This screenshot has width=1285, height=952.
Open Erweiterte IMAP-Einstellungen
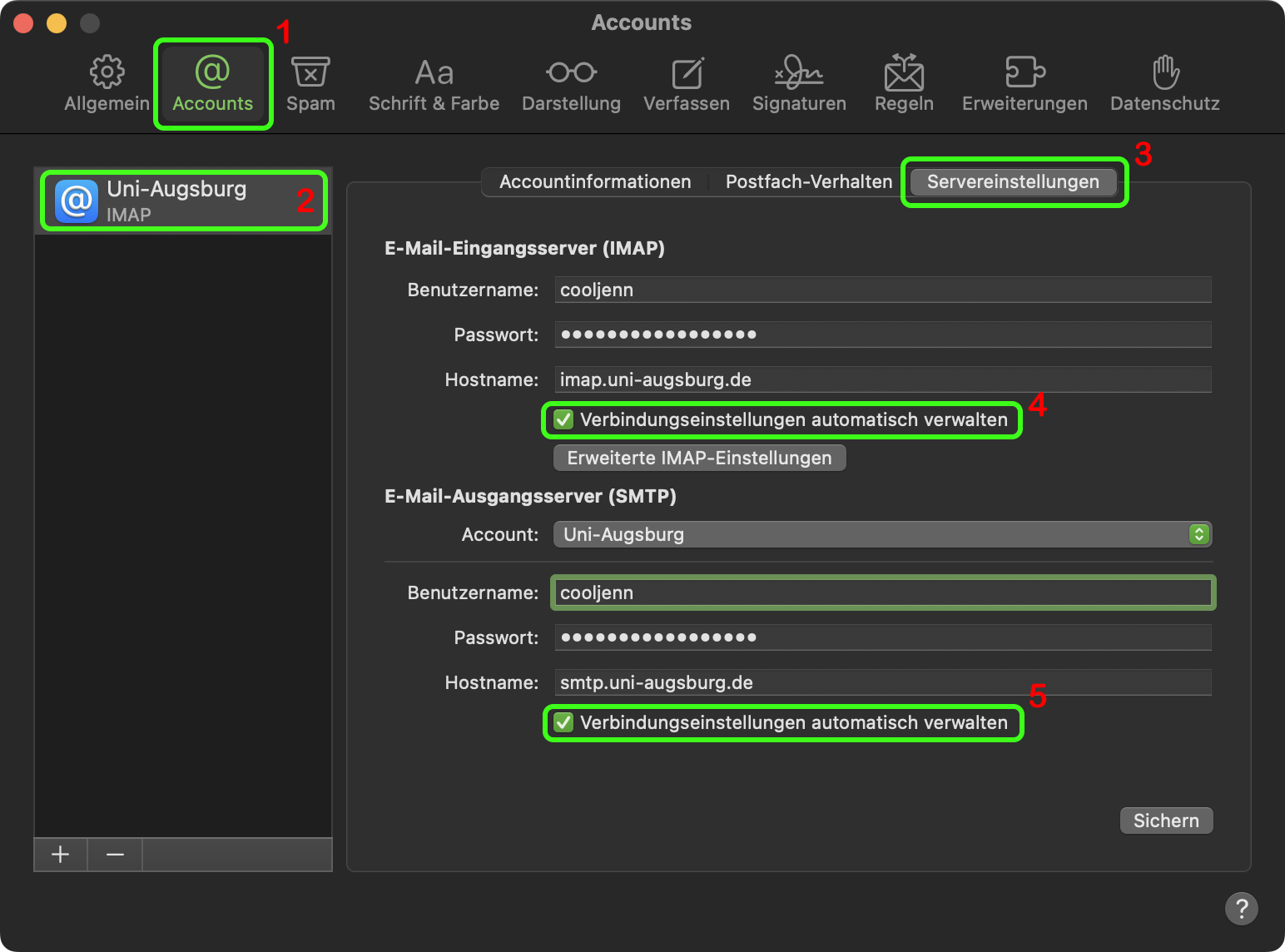pyautogui.click(x=699, y=459)
